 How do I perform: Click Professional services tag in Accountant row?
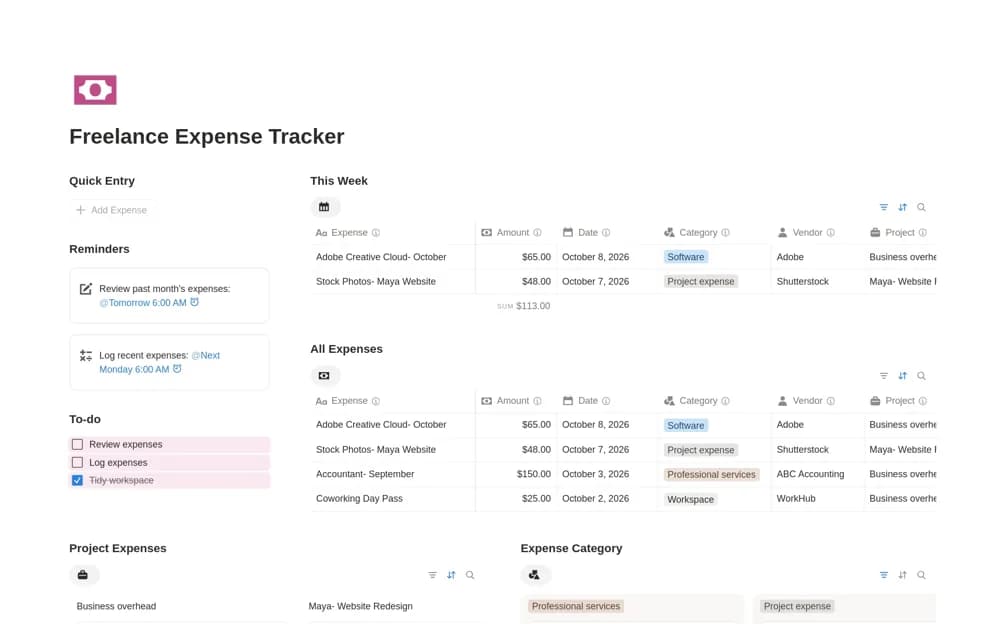pos(711,475)
